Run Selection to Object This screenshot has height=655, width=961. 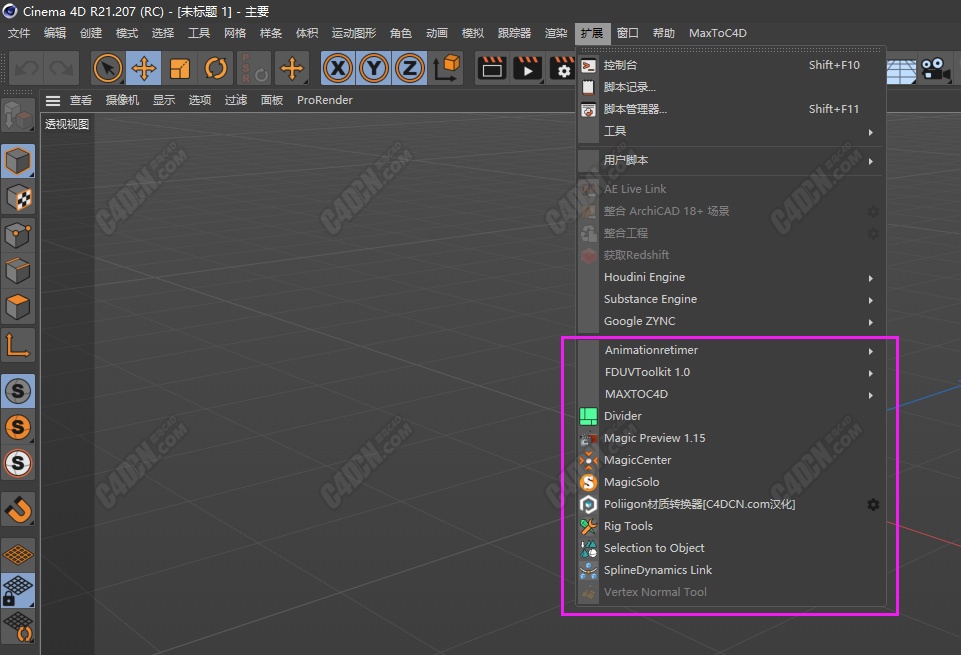click(x=732, y=548)
